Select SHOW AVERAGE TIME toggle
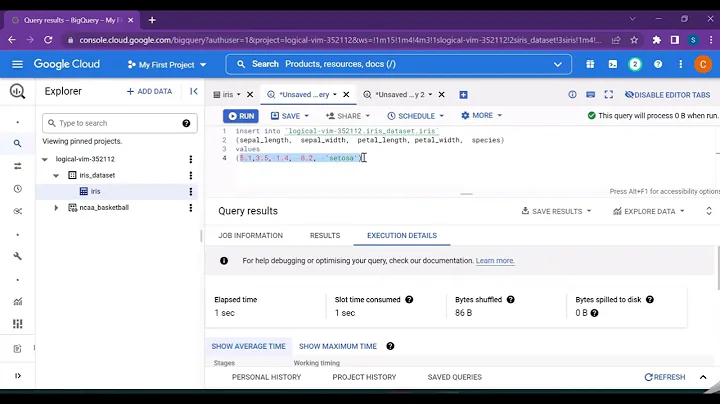 click(x=248, y=346)
